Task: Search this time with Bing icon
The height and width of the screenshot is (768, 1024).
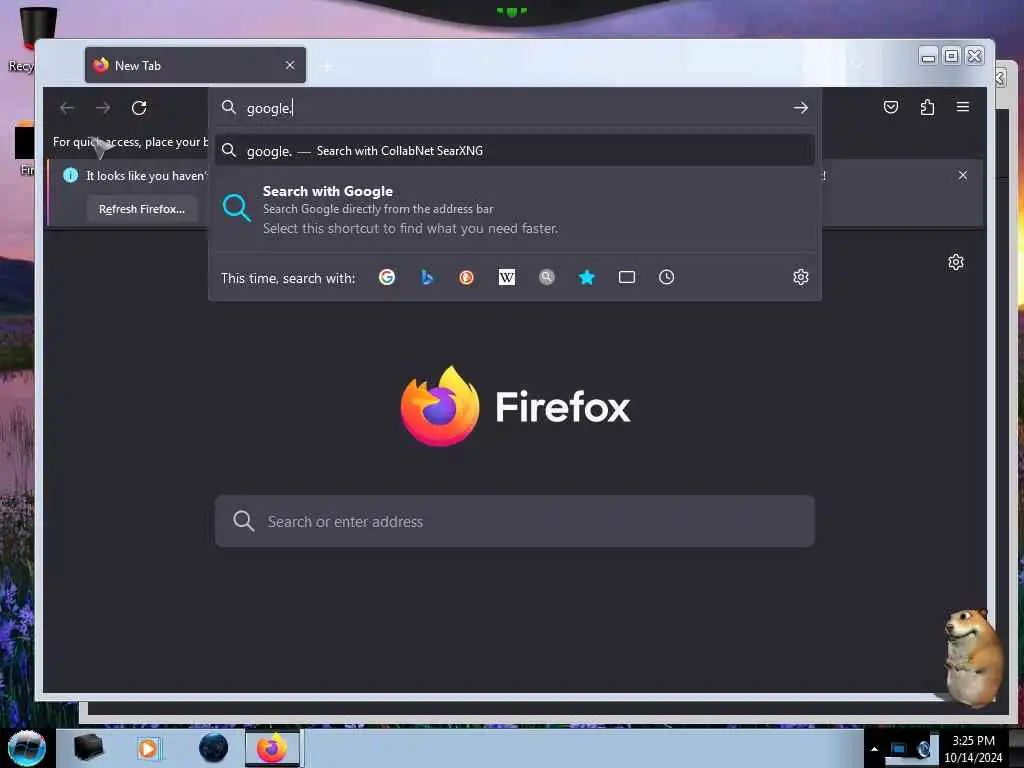Action: point(426,278)
